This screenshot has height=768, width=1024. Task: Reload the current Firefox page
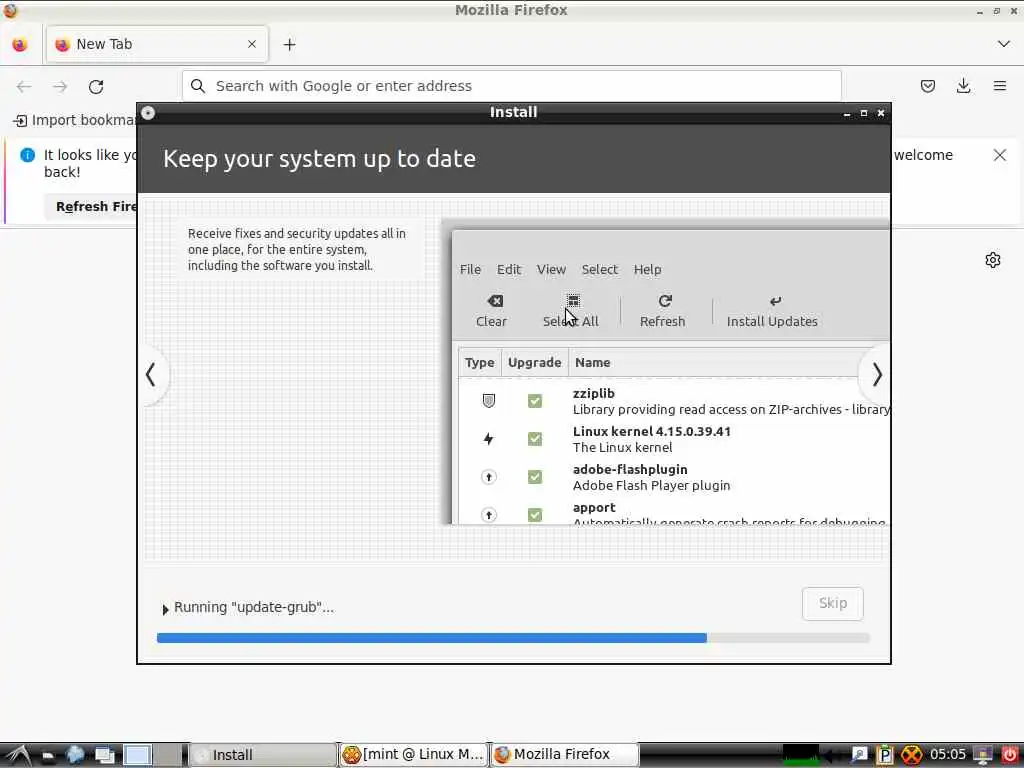(96, 86)
